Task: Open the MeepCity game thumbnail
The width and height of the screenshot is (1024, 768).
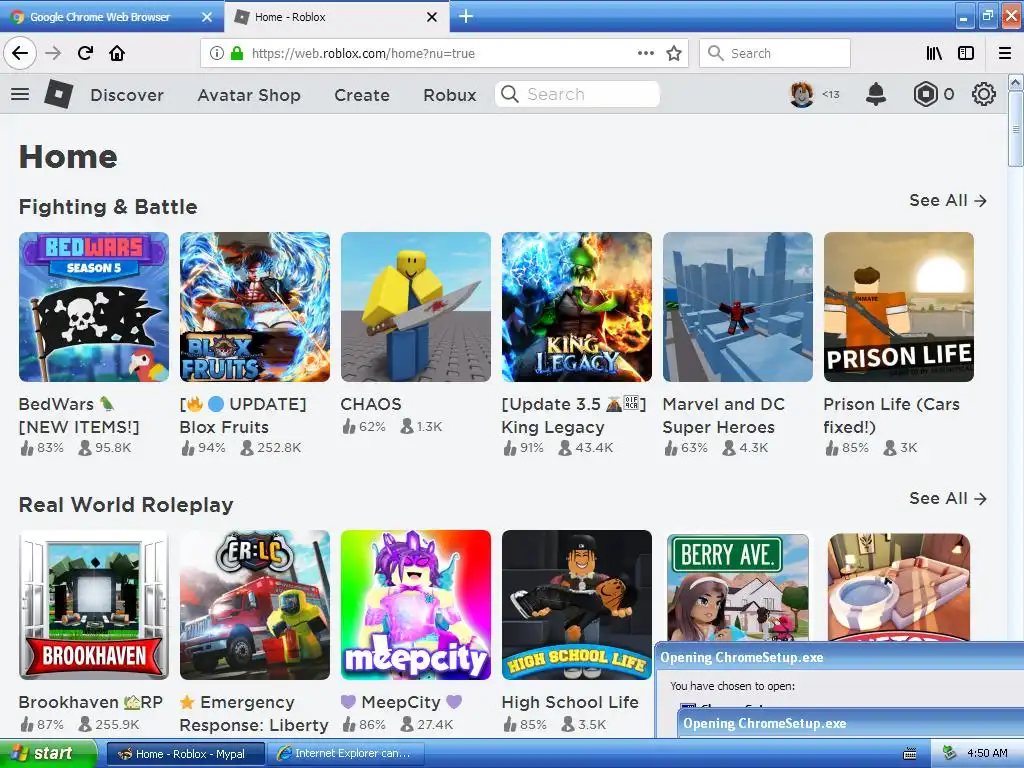Action: 415,605
